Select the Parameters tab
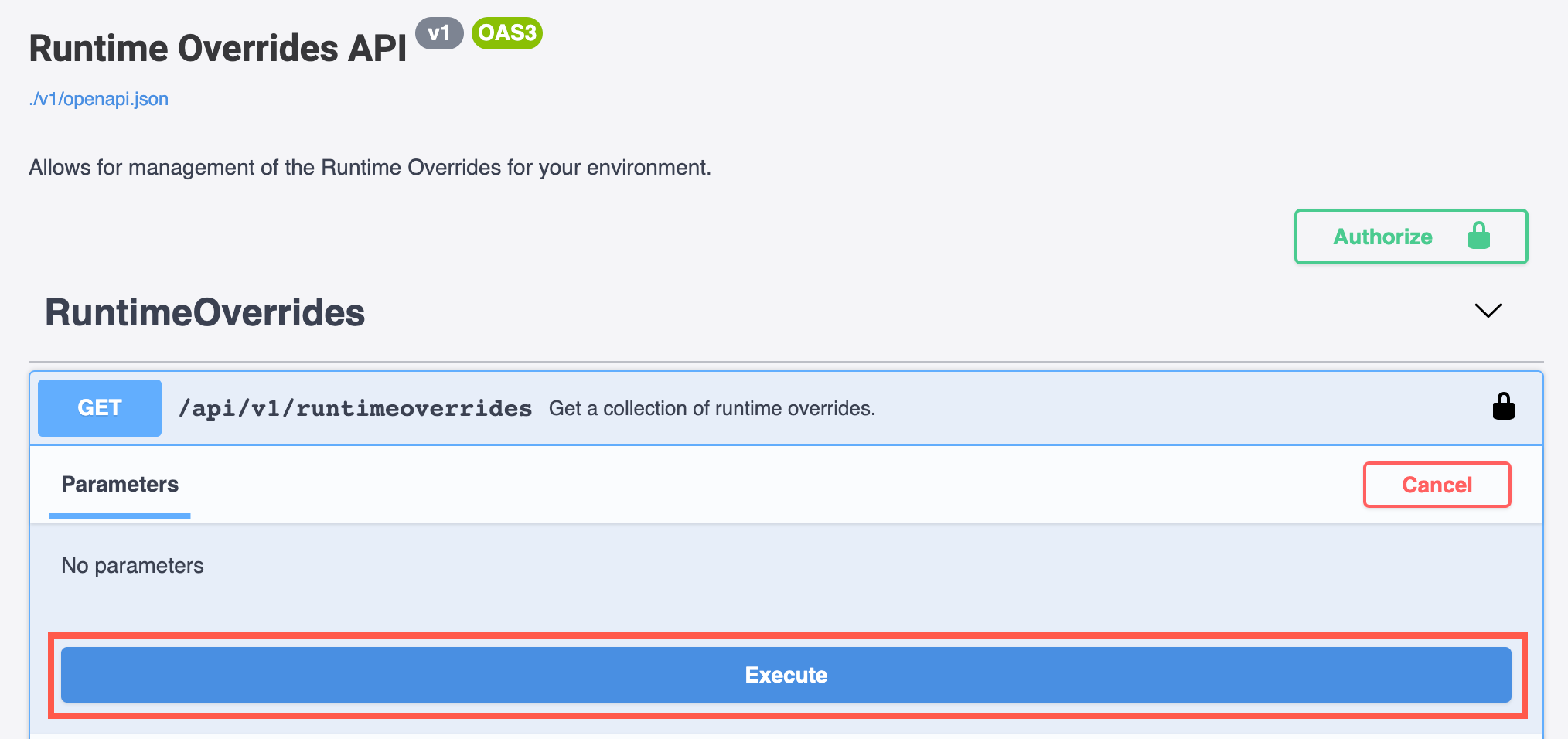 point(120,485)
